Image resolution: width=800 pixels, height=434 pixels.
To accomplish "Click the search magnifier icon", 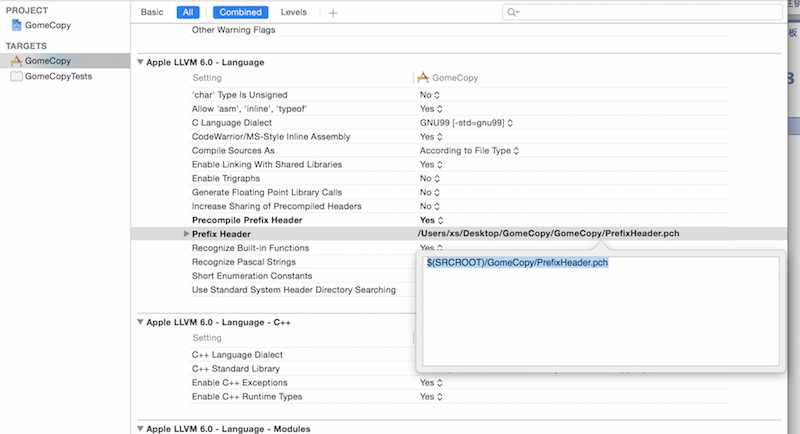I will coord(512,12).
